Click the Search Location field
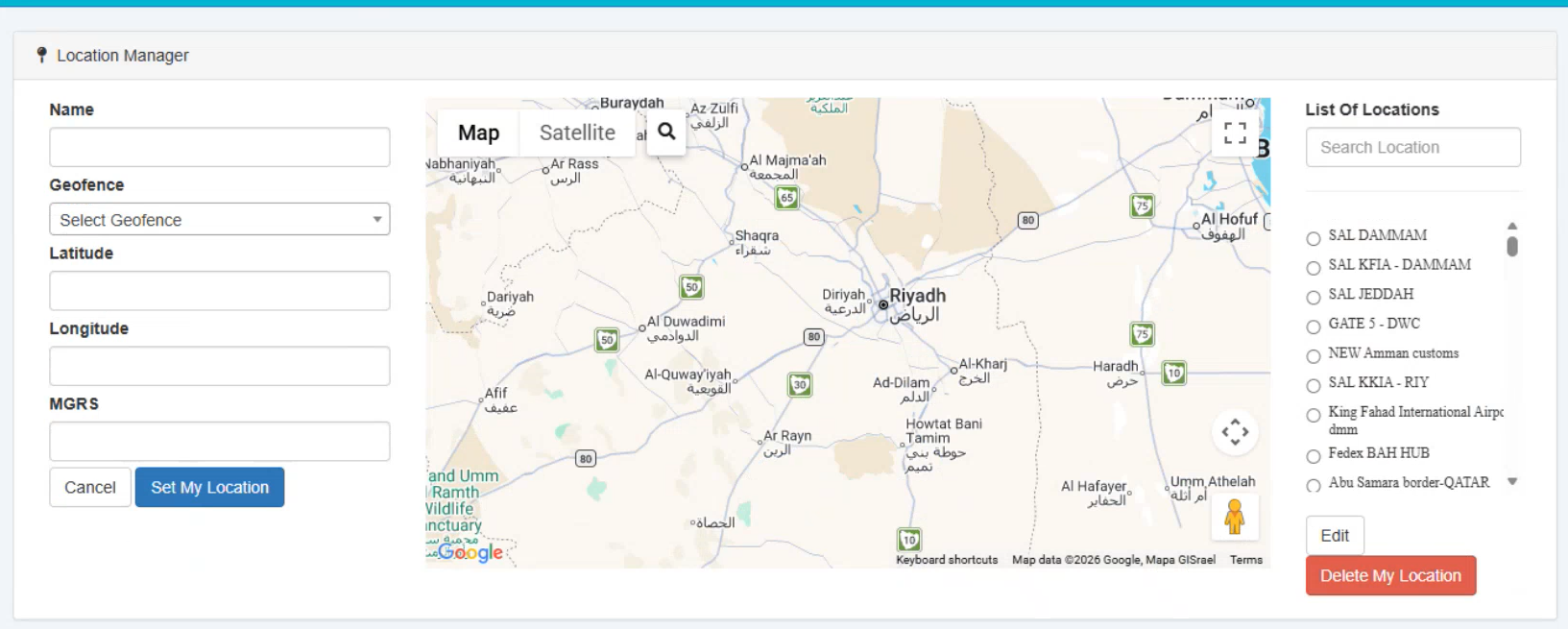The image size is (1568, 629). 1412,147
